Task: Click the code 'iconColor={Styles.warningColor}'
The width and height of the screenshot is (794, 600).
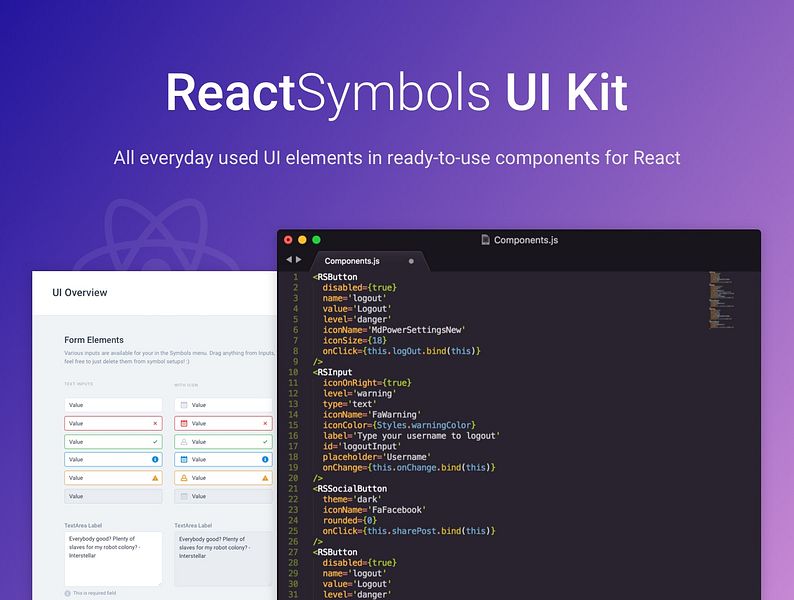Action: coord(399,425)
